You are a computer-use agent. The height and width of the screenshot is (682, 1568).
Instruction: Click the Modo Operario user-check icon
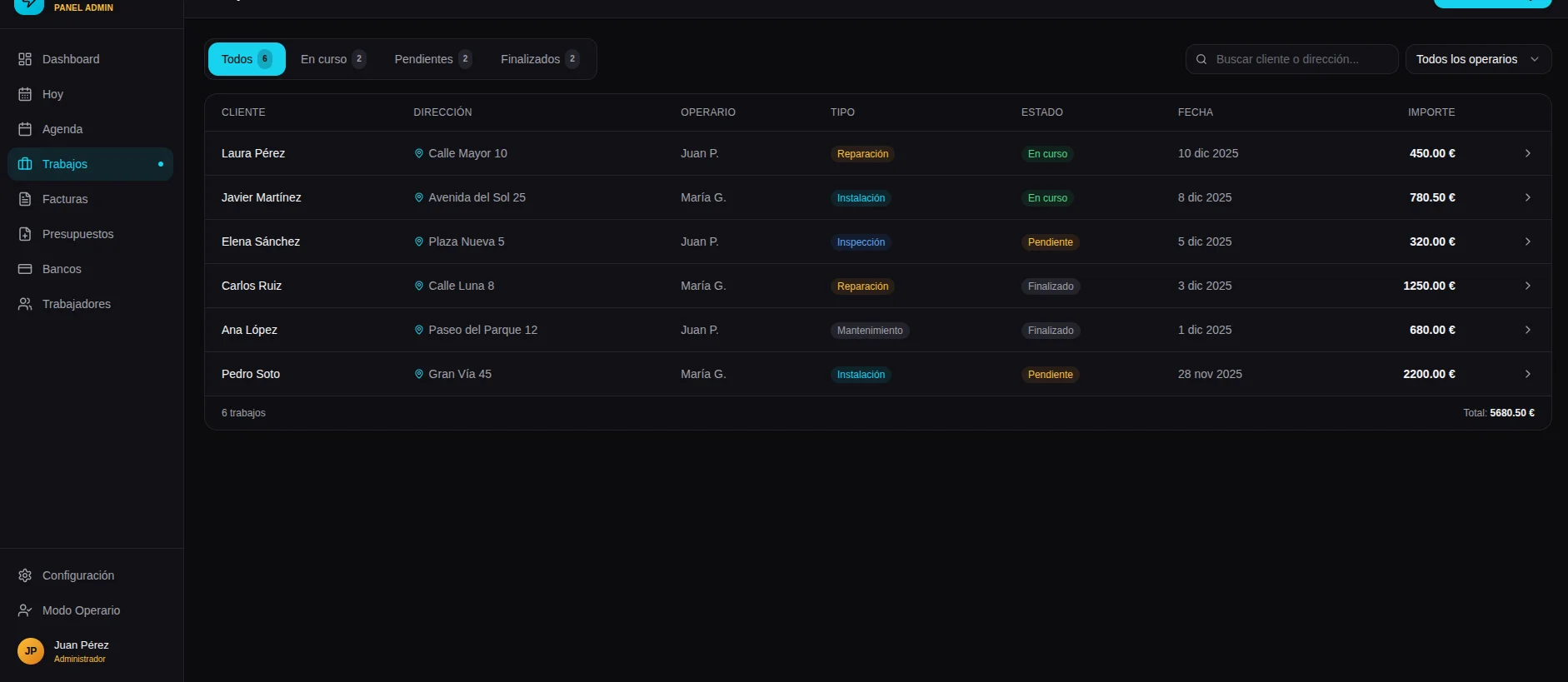click(25, 610)
